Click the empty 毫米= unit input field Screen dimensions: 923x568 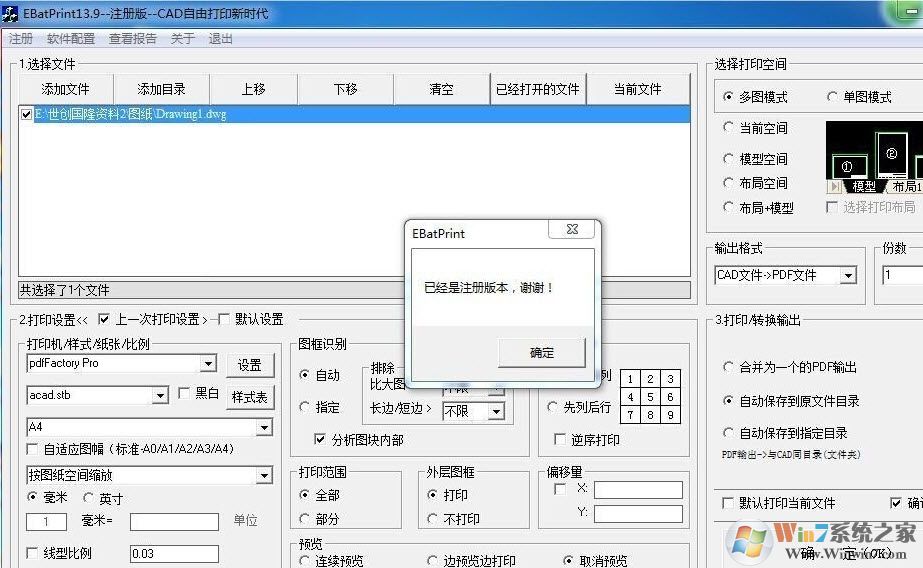coord(174,522)
